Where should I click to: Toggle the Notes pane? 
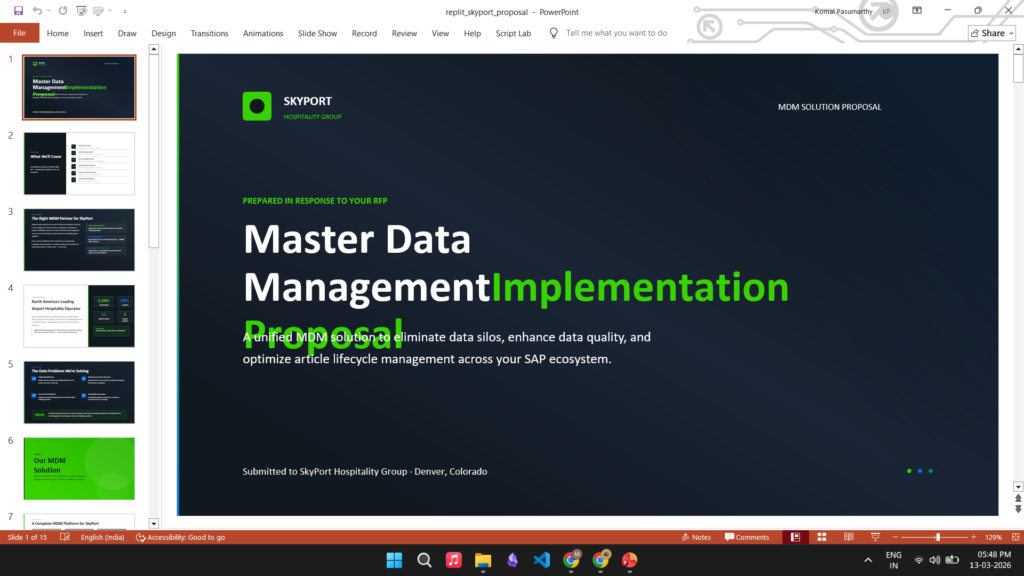coord(695,537)
